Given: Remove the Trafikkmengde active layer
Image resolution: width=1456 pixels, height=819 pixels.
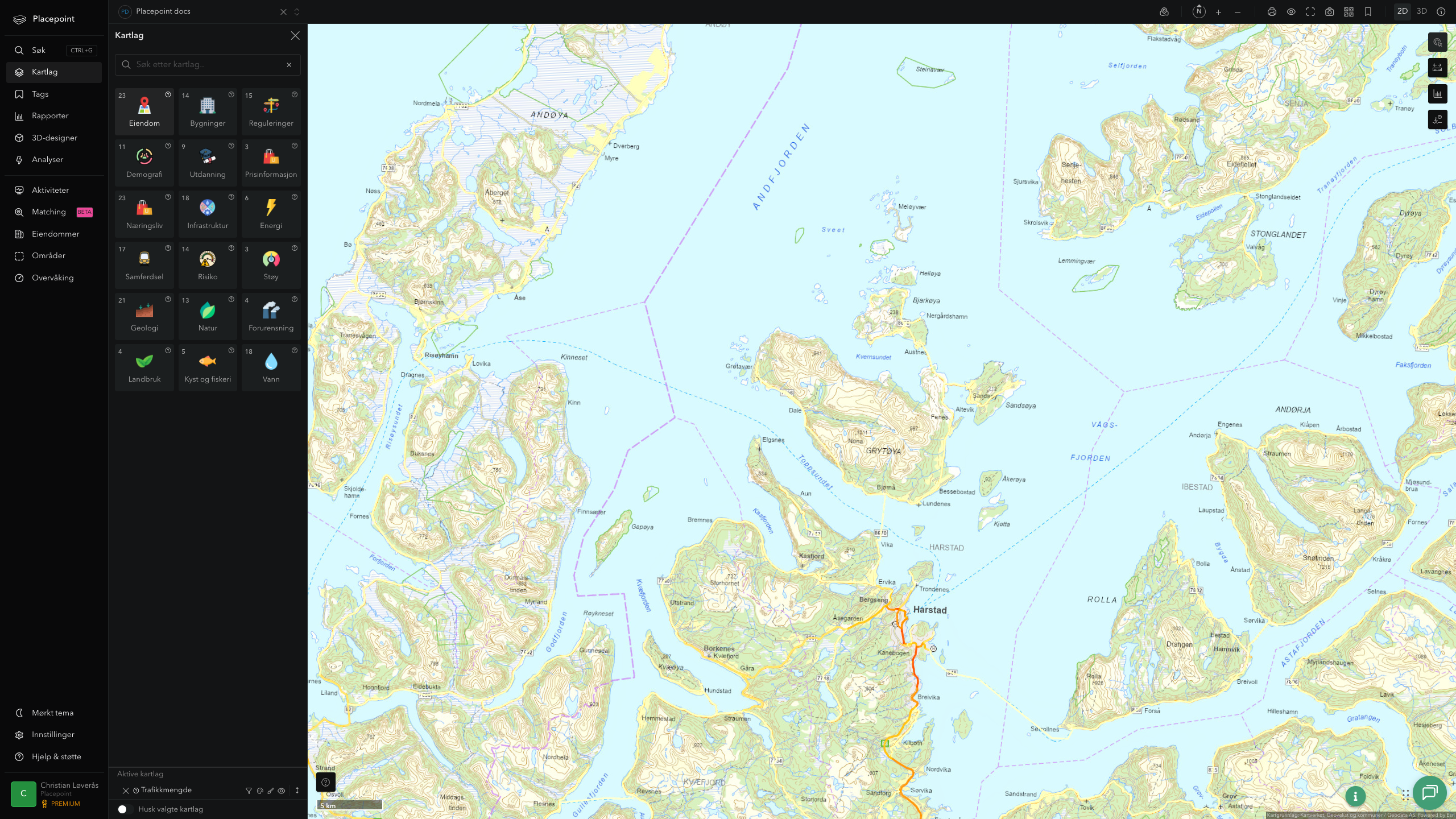Looking at the screenshot, I should pos(126,791).
